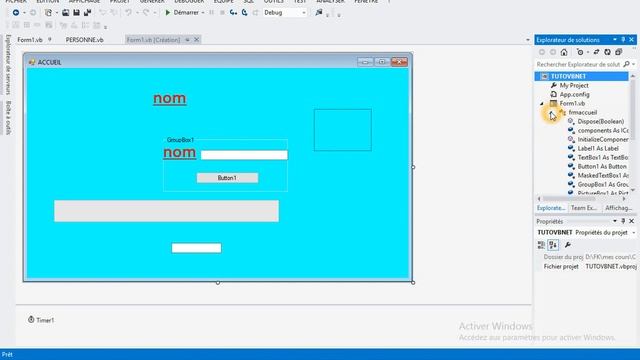Open the Propriétés panel window options arrow
This screenshot has height=360, width=640.
pyautogui.click(x=615, y=221)
